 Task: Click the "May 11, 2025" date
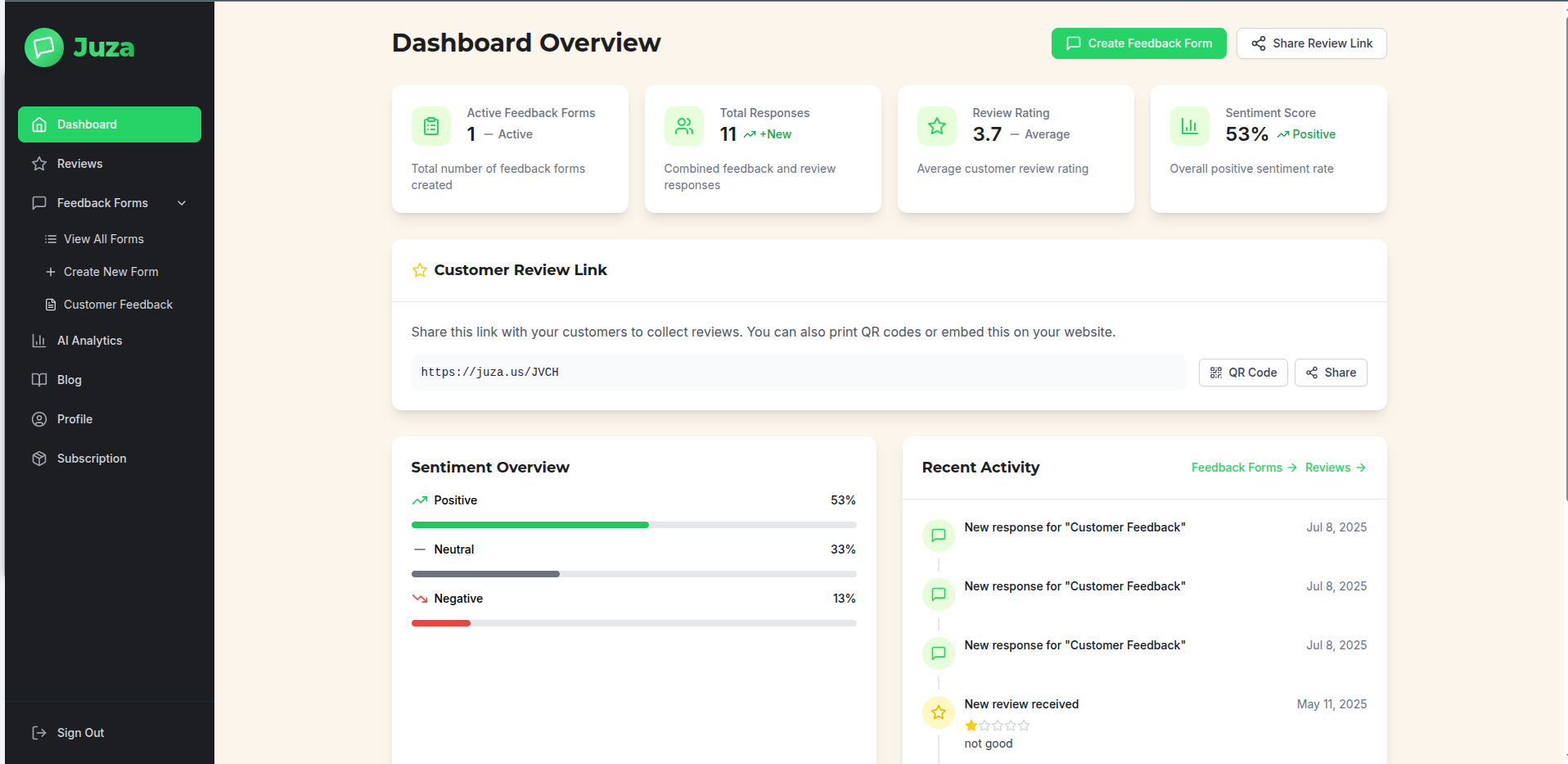tap(1331, 704)
